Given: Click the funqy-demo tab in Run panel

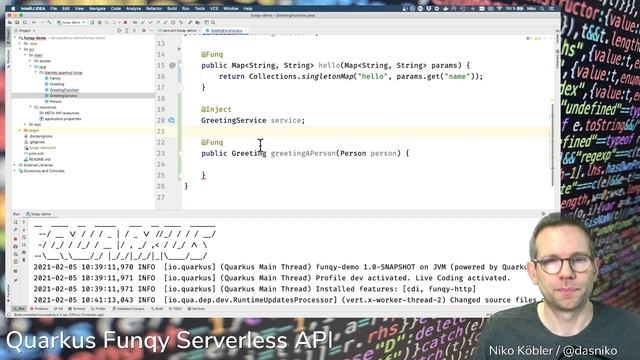Looking at the screenshot, I should (39, 214).
